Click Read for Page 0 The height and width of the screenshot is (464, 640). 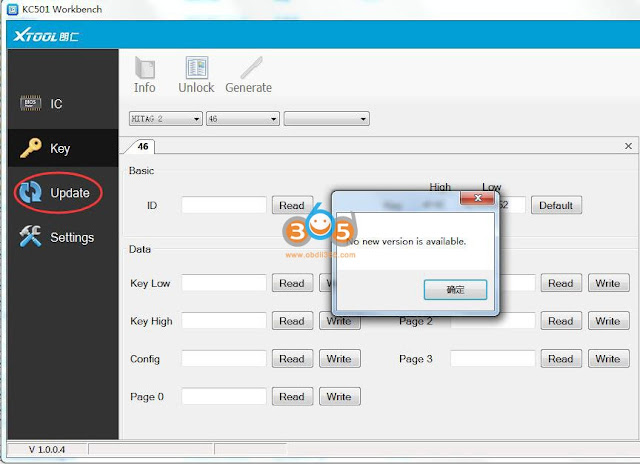point(292,397)
